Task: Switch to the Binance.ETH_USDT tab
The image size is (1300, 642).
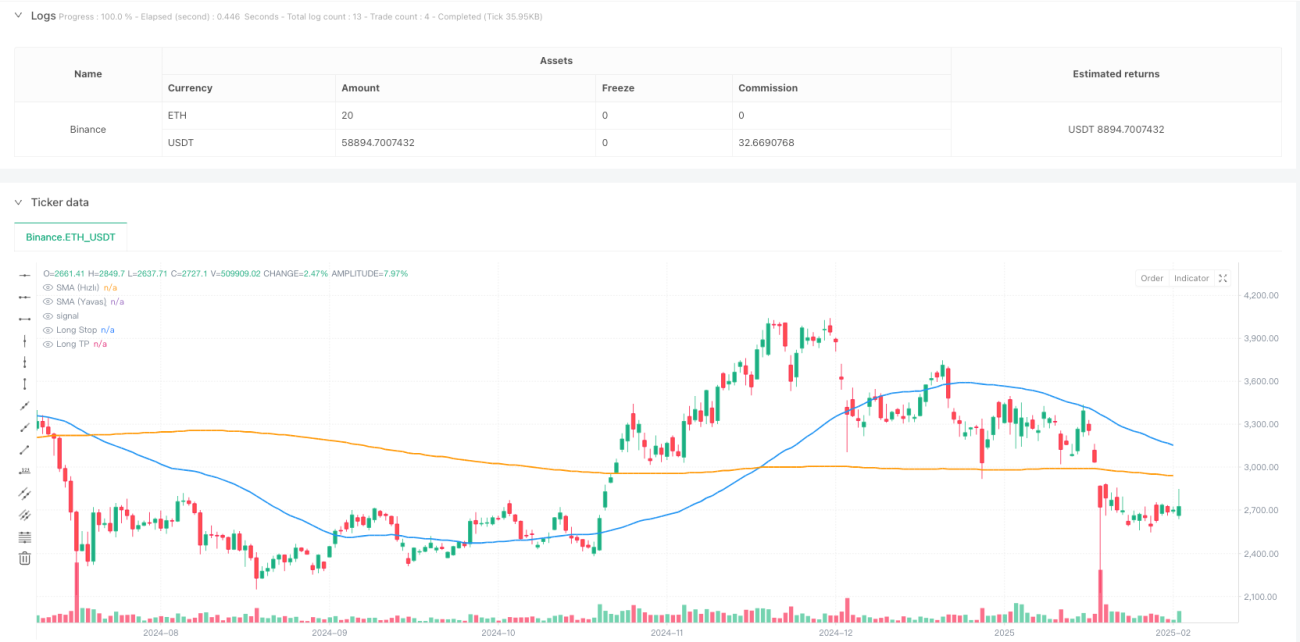Action: pos(71,237)
